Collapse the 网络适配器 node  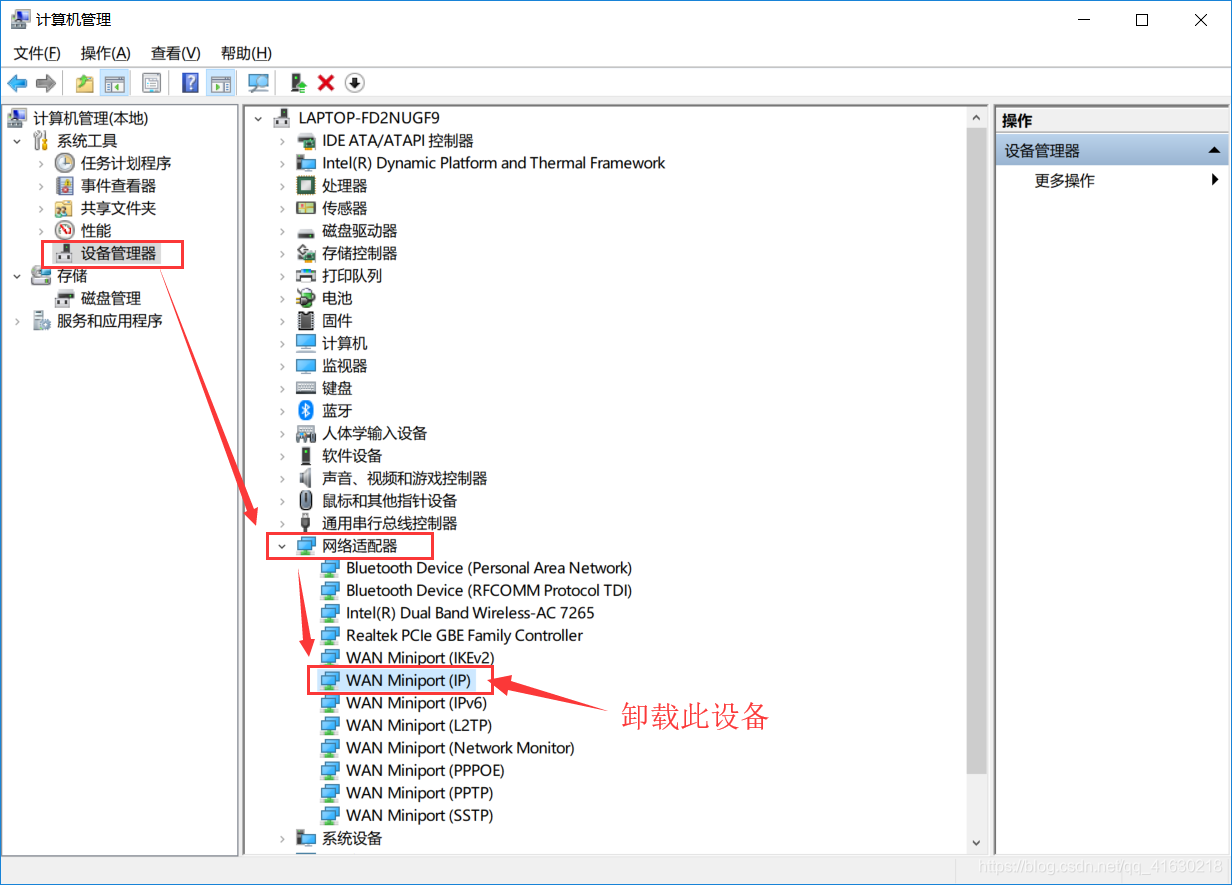[x=282, y=546]
